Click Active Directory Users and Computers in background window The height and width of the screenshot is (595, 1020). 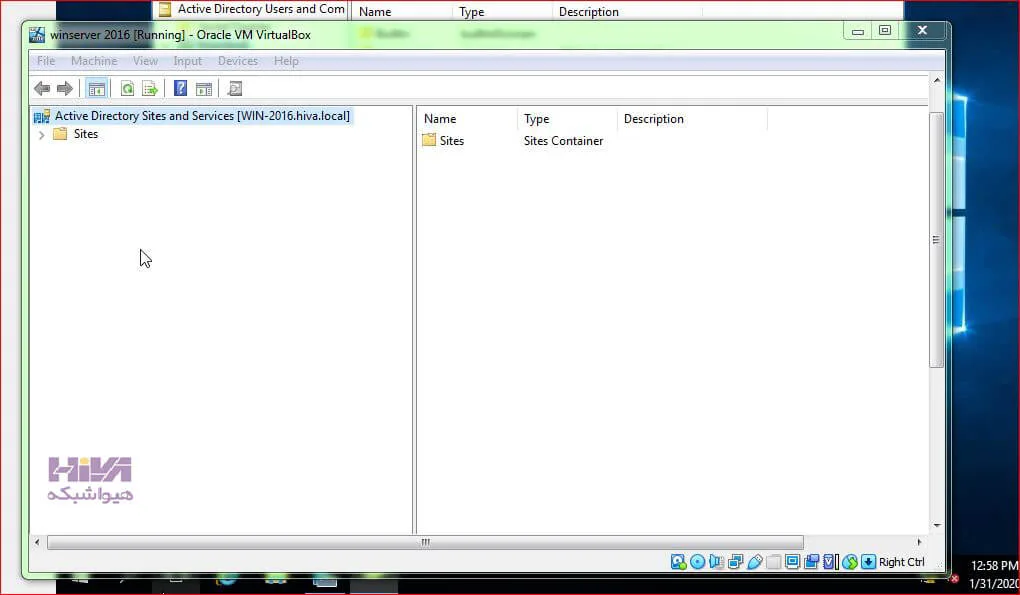[262, 9]
